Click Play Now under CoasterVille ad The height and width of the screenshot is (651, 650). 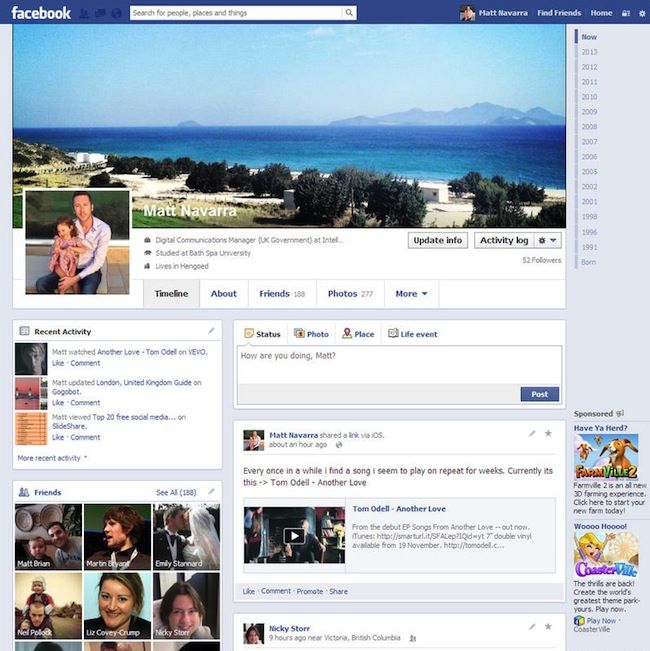601,620
